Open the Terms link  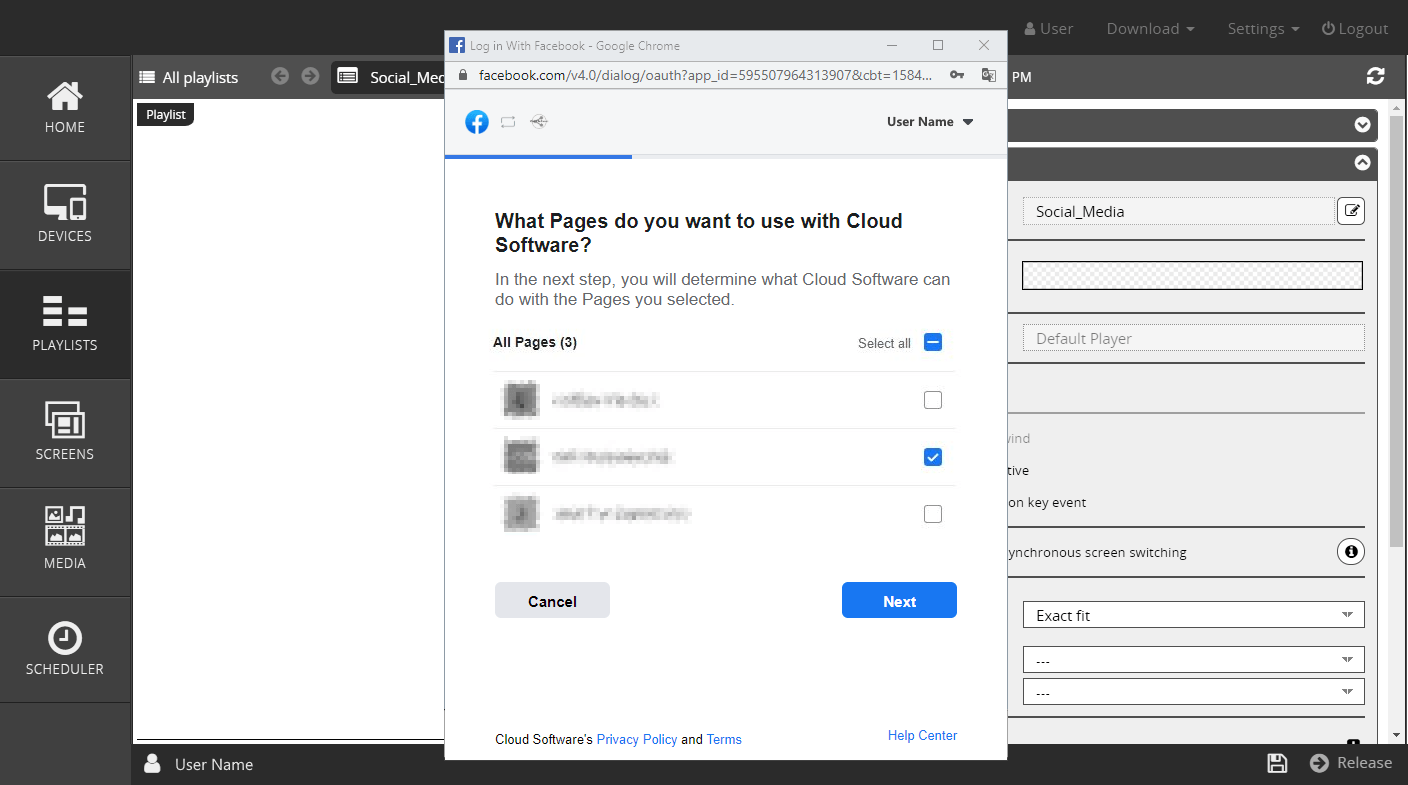click(x=724, y=740)
